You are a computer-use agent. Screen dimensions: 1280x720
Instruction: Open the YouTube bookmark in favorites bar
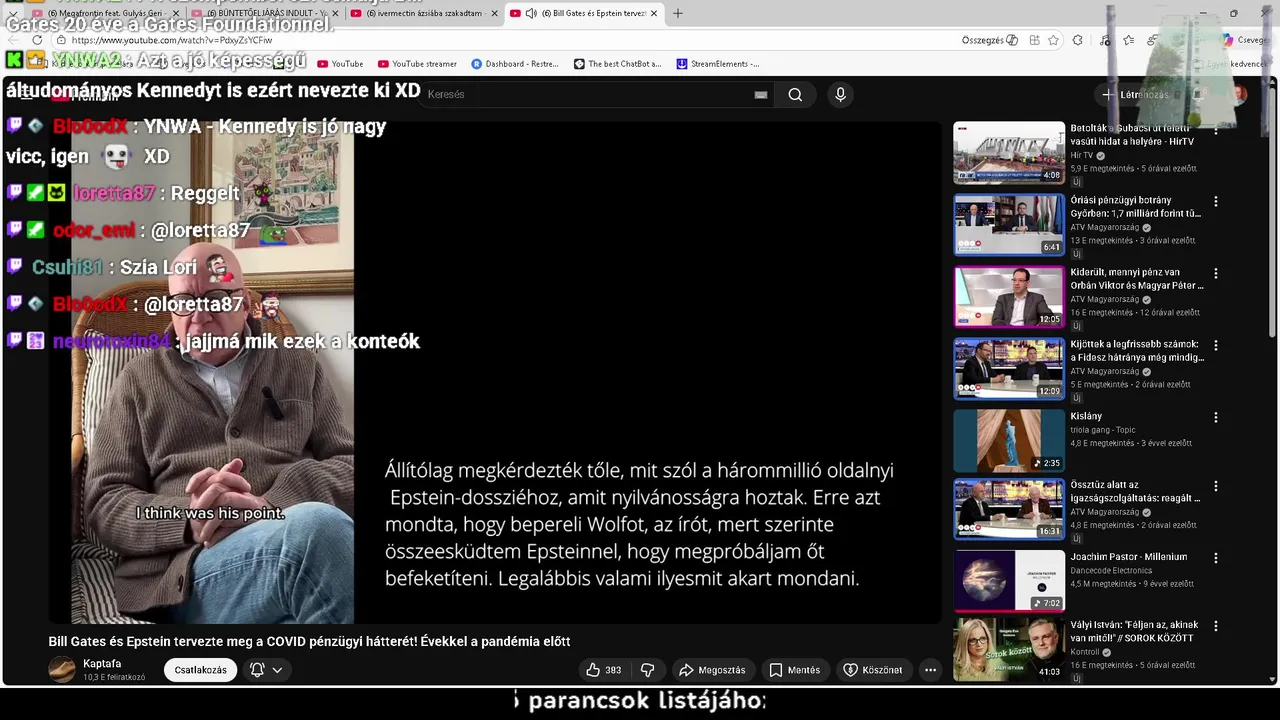click(340, 64)
